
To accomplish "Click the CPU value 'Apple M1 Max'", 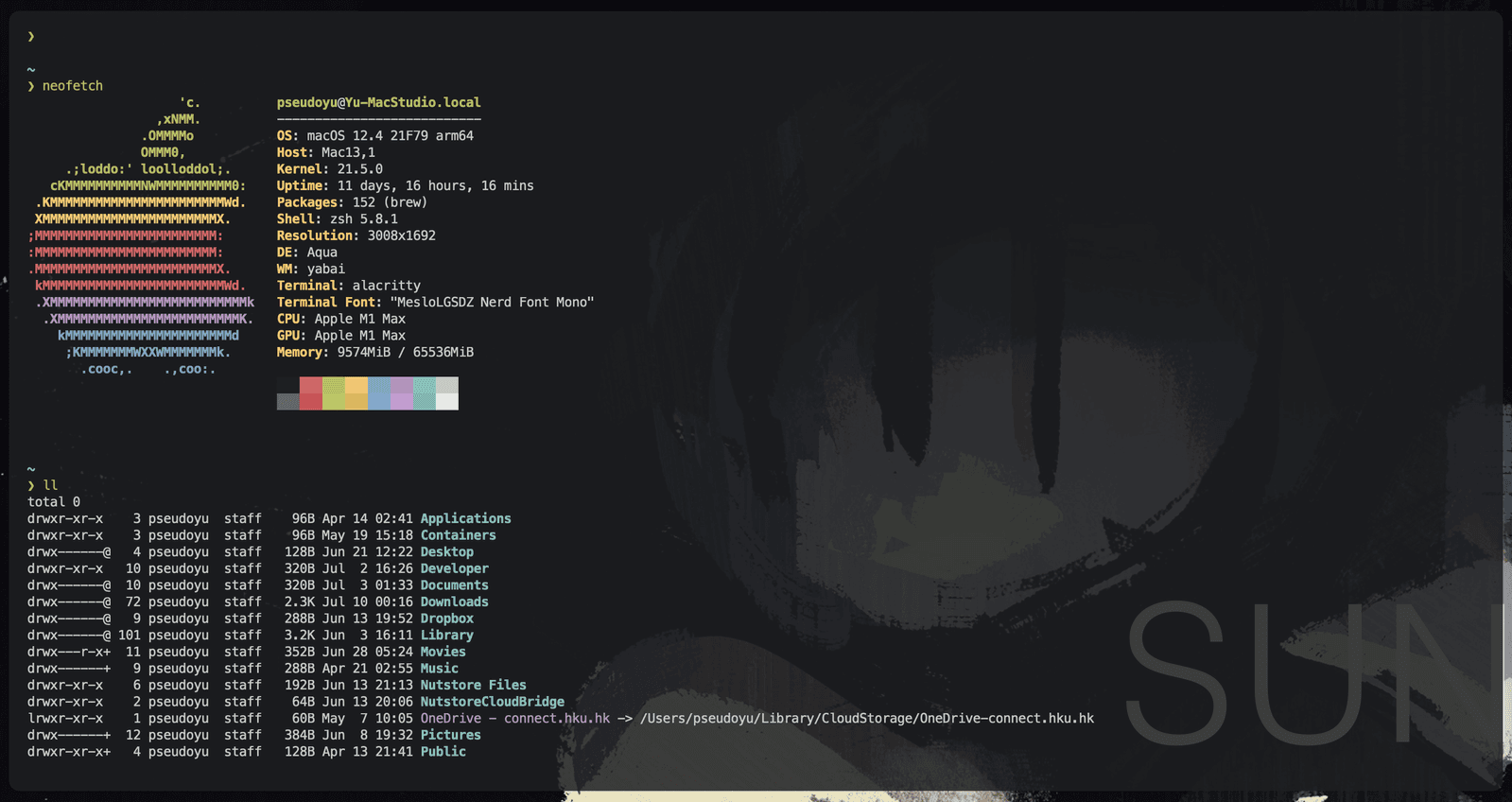I will point(359,319).
